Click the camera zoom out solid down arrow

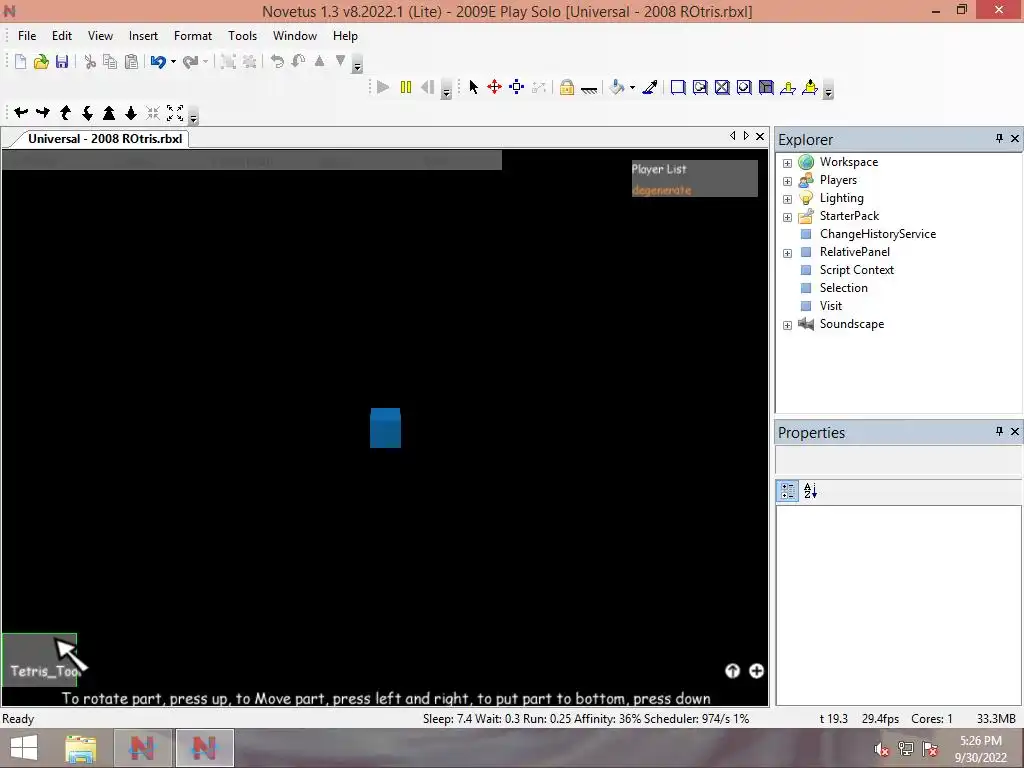(131, 112)
